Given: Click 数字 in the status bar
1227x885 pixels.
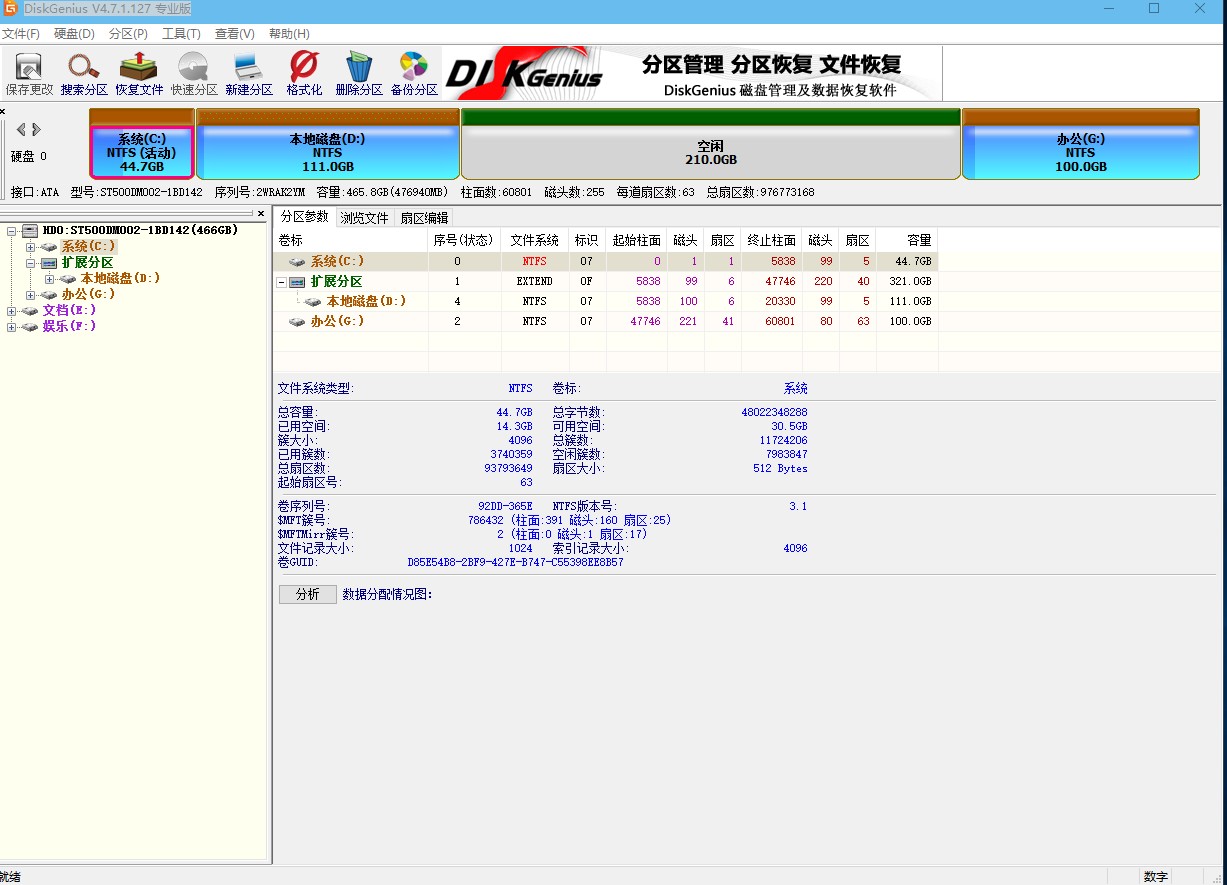Looking at the screenshot, I should [x=1156, y=877].
